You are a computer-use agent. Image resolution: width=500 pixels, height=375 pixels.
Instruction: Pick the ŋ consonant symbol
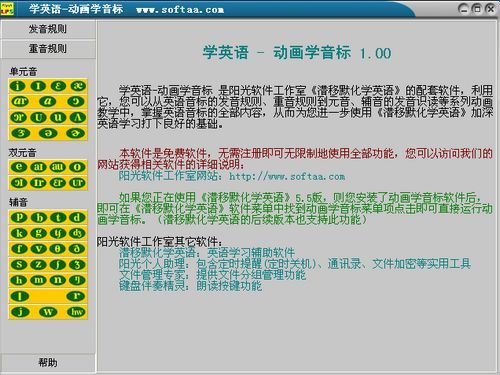click(x=77, y=280)
